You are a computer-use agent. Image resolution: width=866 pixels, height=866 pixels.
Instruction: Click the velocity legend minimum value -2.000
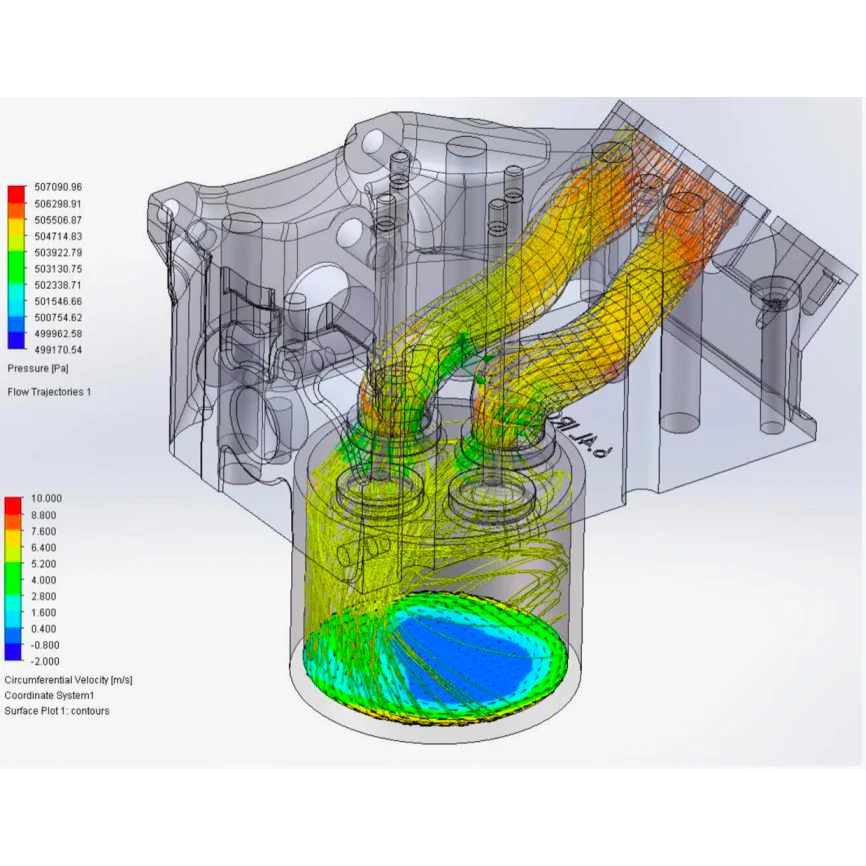click(x=46, y=661)
